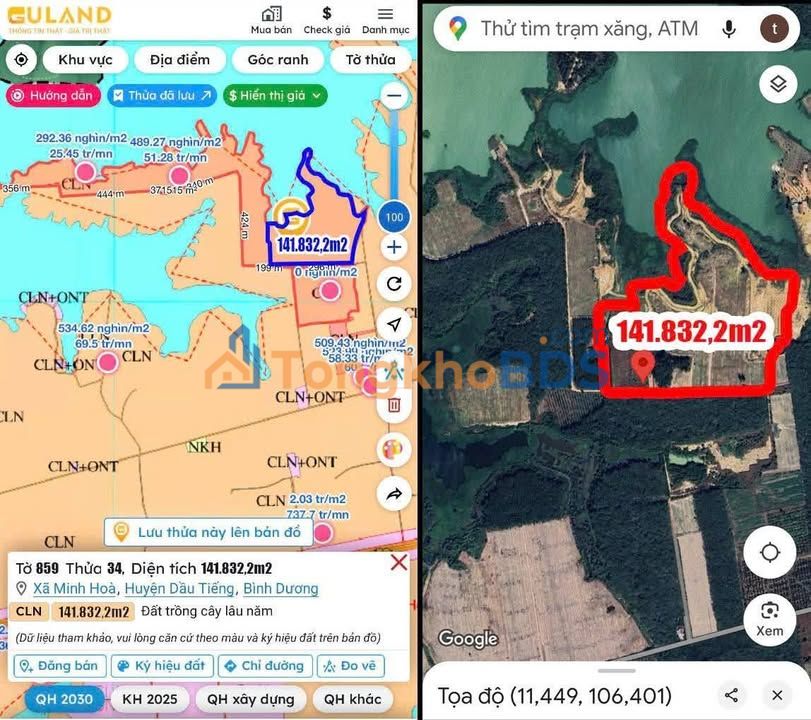Open the Google Maps layers button
Screen dimensions: 811x720
pos(777,85)
